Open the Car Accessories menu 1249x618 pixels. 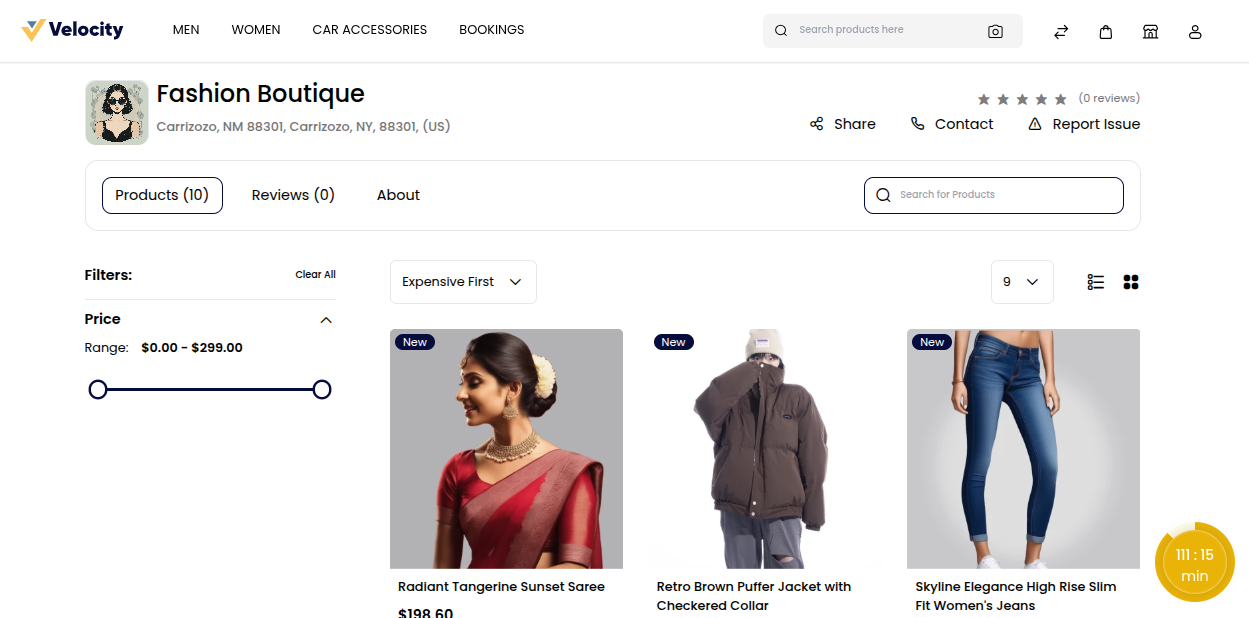coord(370,30)
